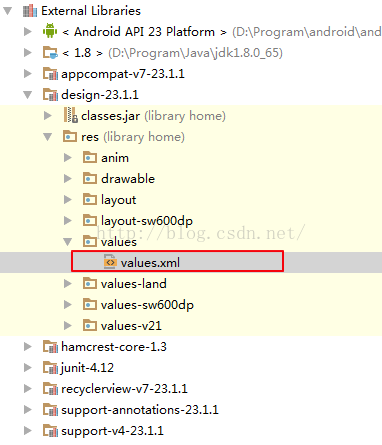Select the classes.jar label
The height and width of the screenshot is (445, 382).
pyautogui.click(x=110, y=116)
